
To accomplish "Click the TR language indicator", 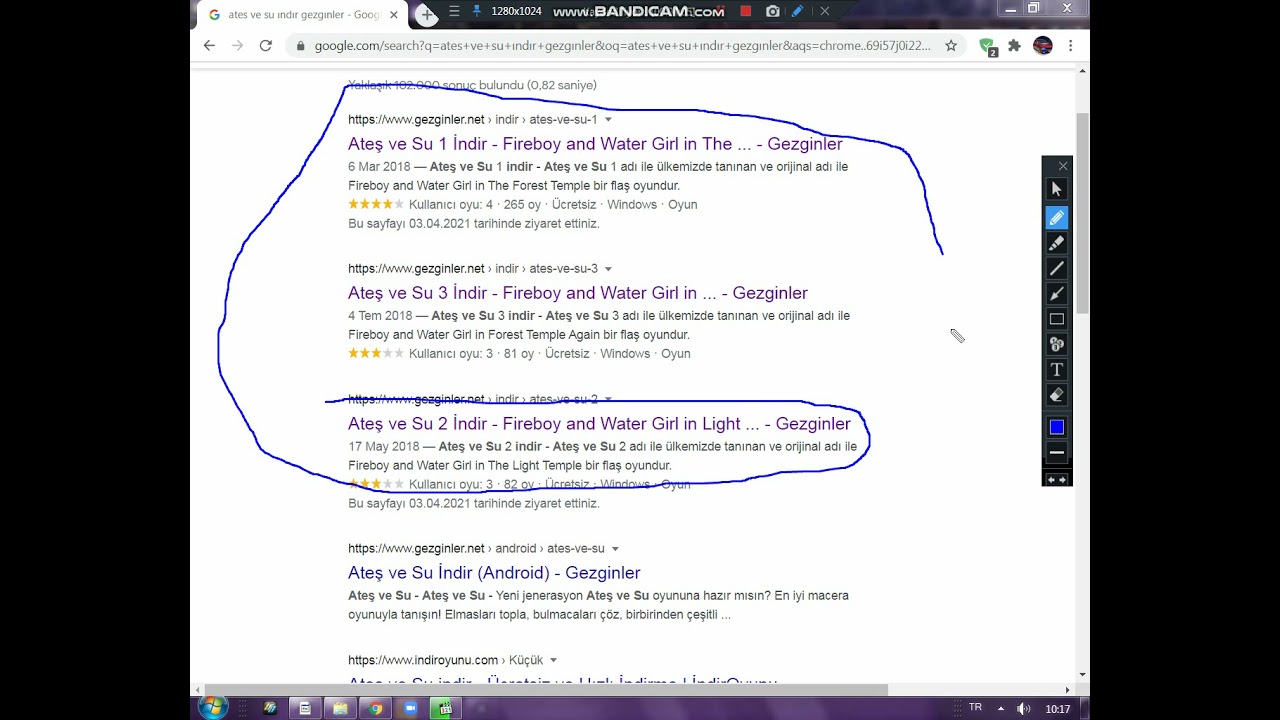I will (975, 707).
